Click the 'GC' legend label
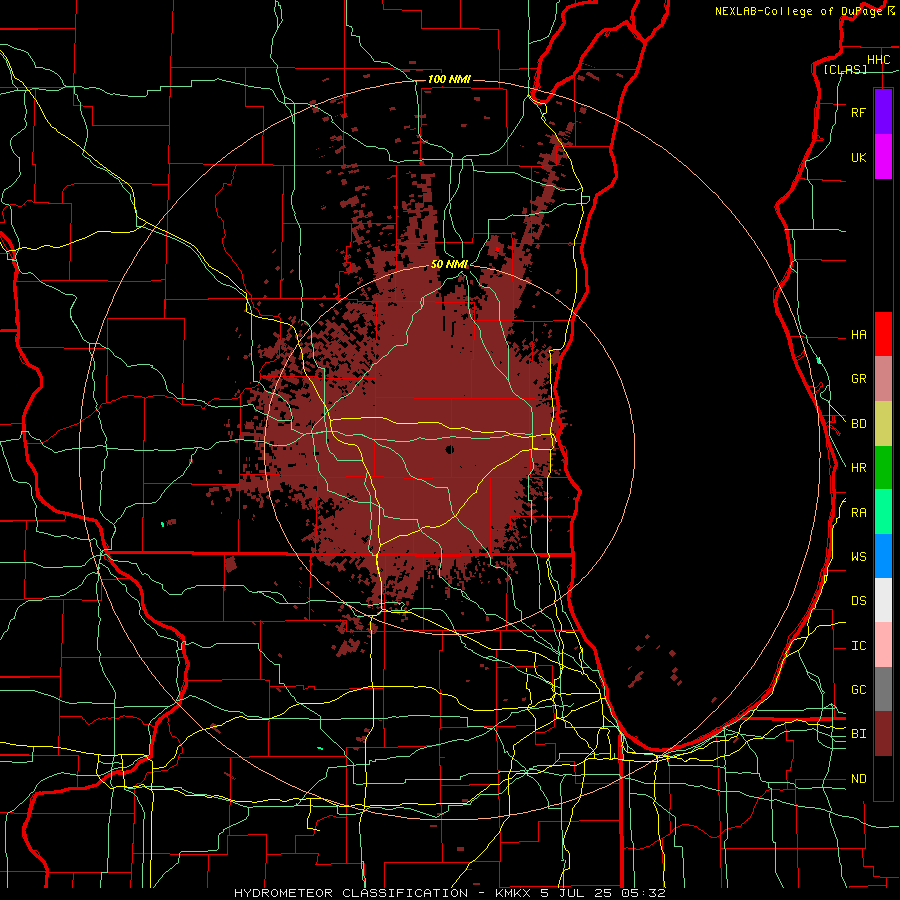 point(858,690)
